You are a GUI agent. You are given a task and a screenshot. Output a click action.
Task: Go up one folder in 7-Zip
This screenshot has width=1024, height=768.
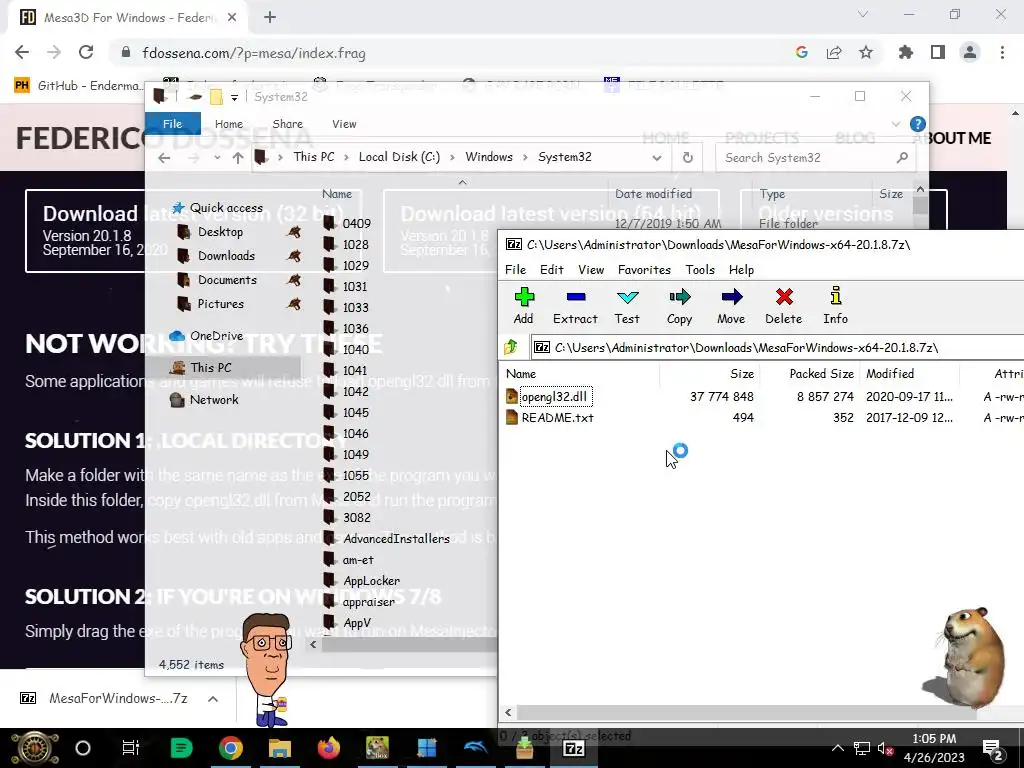coord(511,347)
